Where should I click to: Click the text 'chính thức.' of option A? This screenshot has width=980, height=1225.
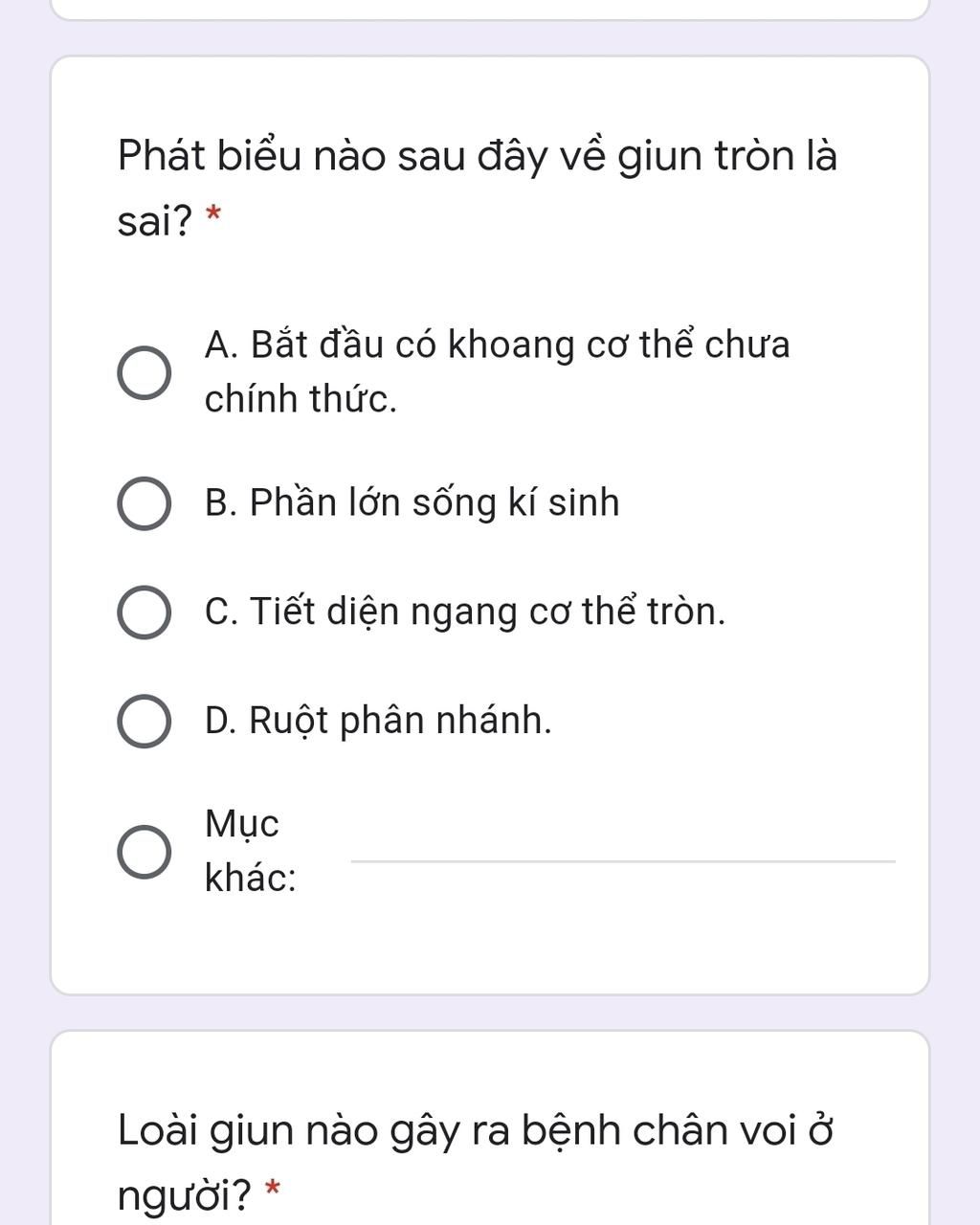[301, 399]
